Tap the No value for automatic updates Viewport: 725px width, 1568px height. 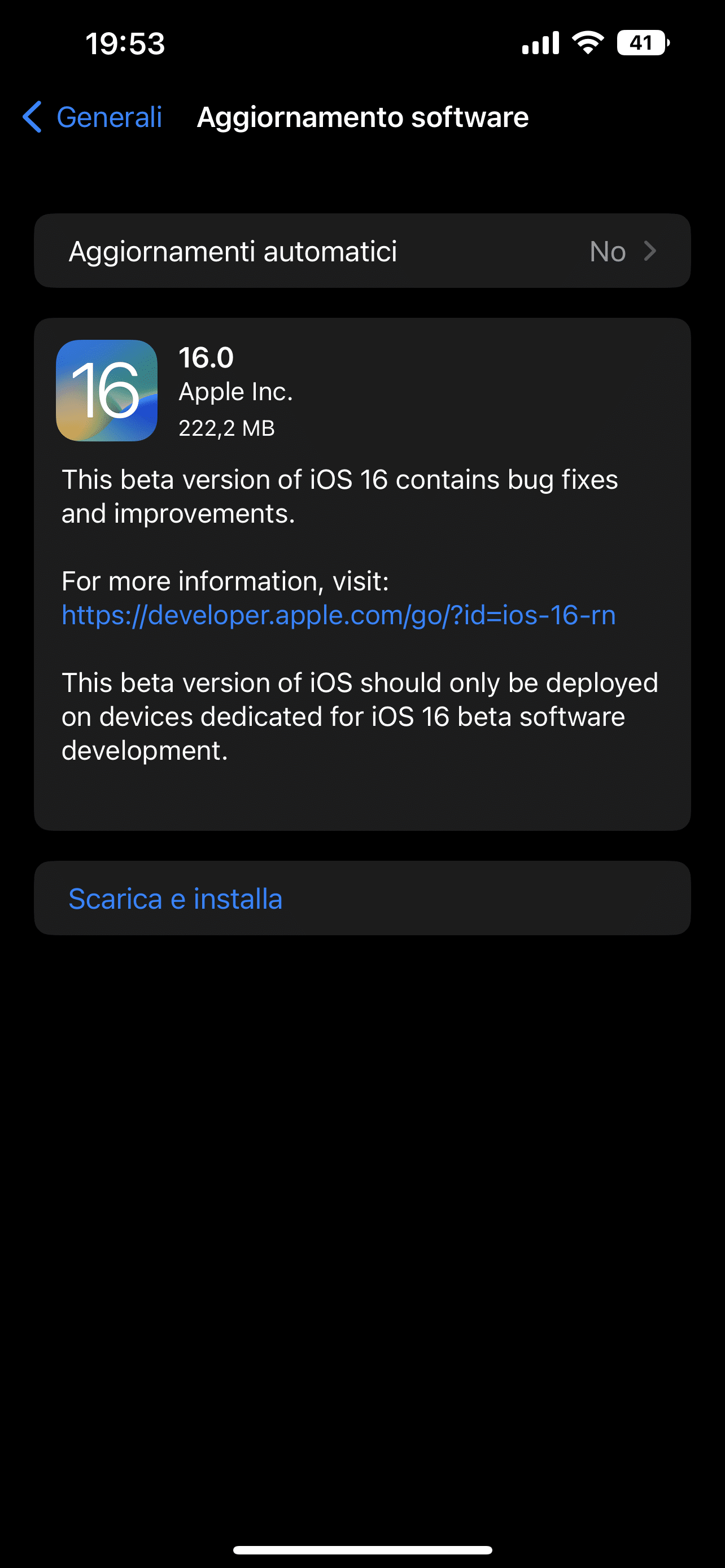pos(608,251)
